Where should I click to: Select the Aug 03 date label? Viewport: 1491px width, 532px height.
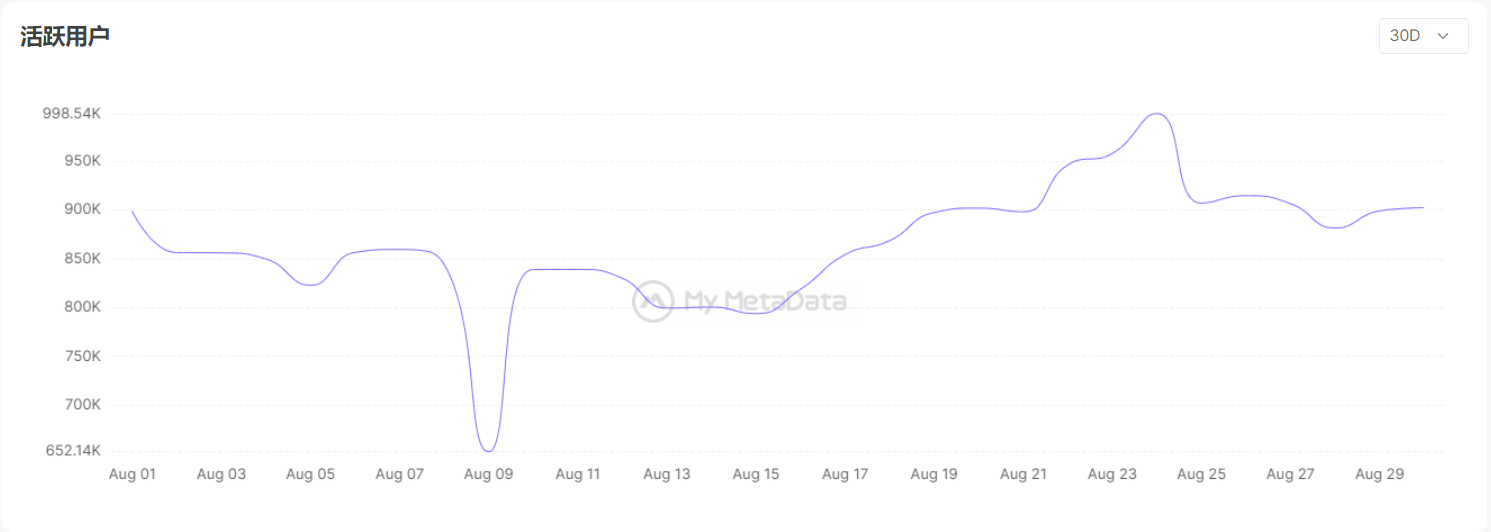(221, 474)
